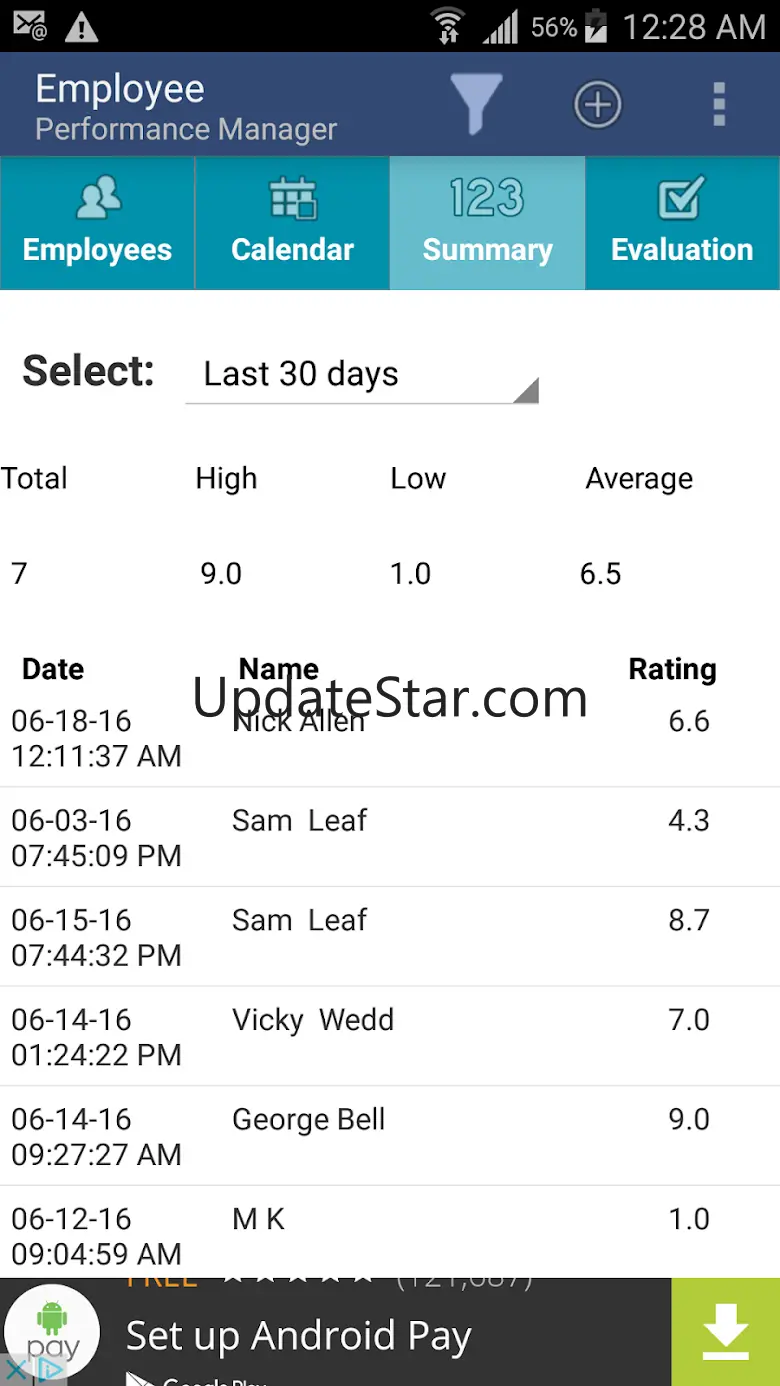
Task: Expand the Last 30 days dropdown
Action: (x=362, y=375)
